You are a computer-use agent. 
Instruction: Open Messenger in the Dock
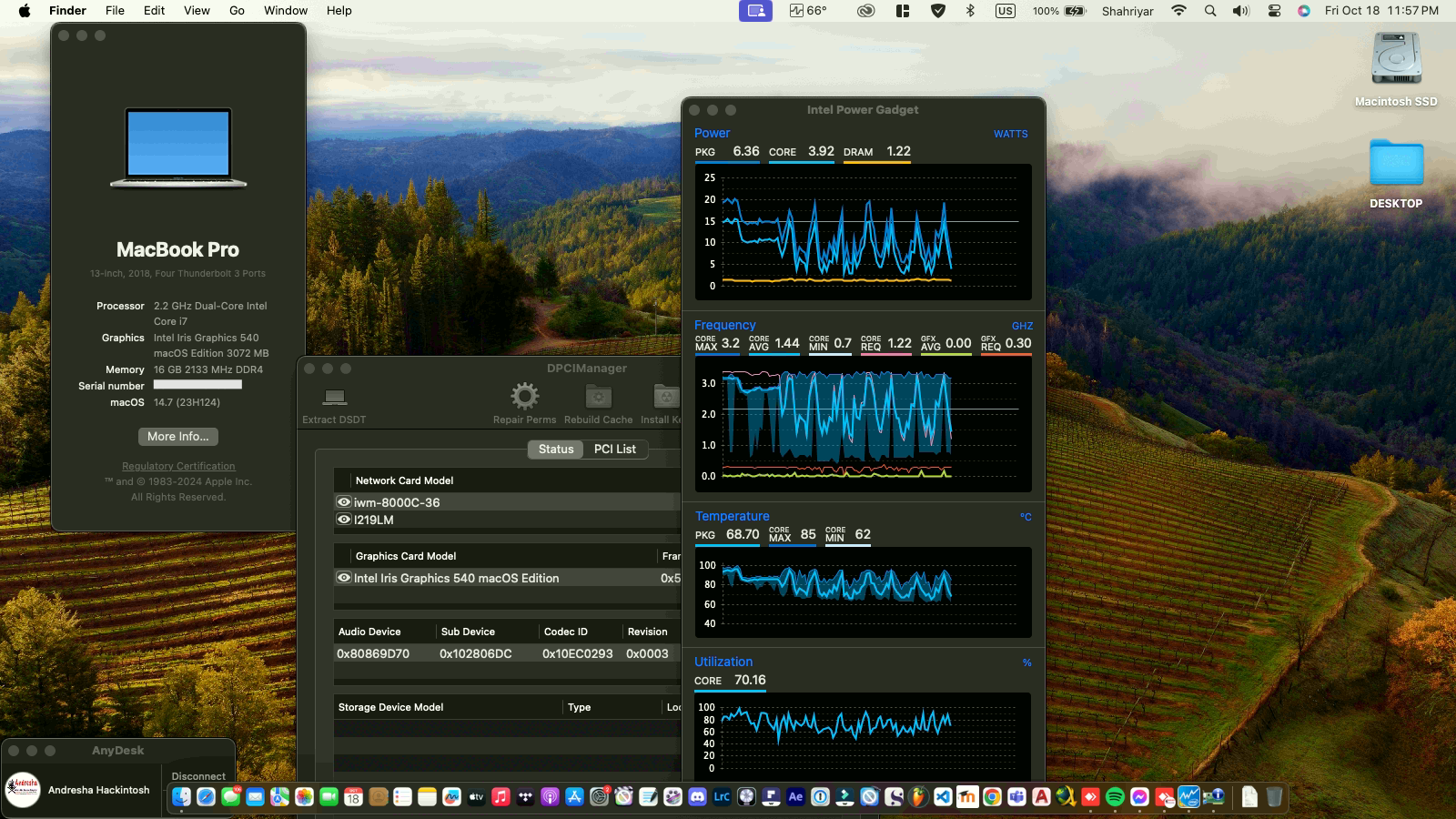tap(1139, 796)
